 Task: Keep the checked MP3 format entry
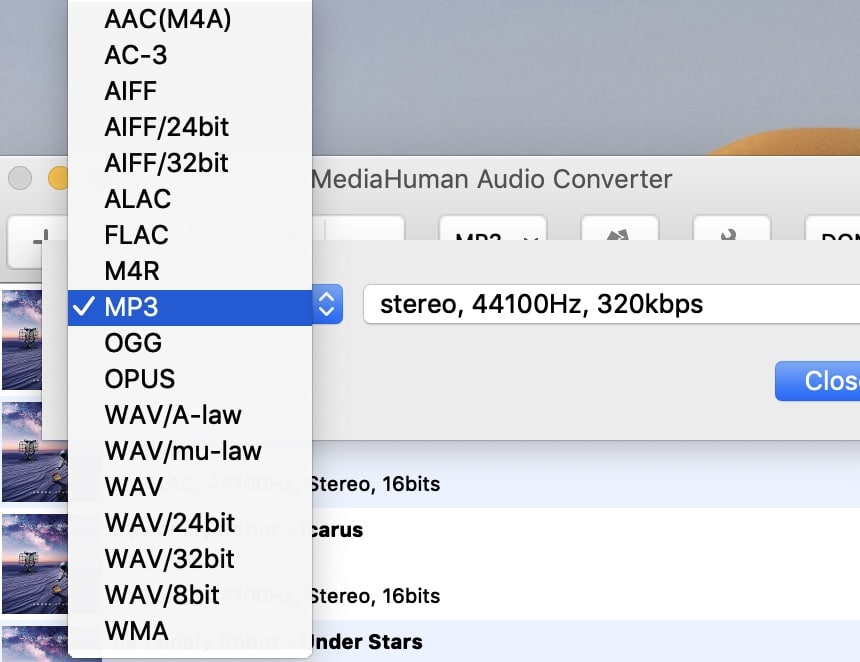[190, 307]
